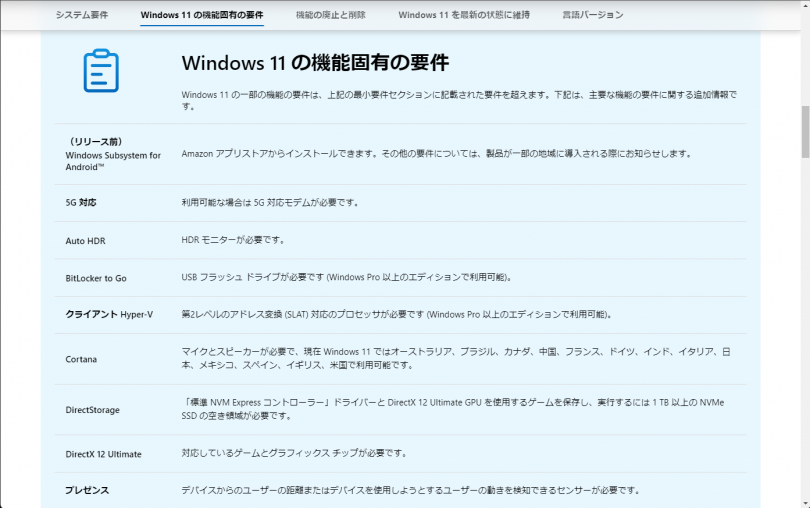Viewport: 810px width, 508px height.
Task: Switch to the 機能の廃止と削除 tab
Action: (331, 15)
